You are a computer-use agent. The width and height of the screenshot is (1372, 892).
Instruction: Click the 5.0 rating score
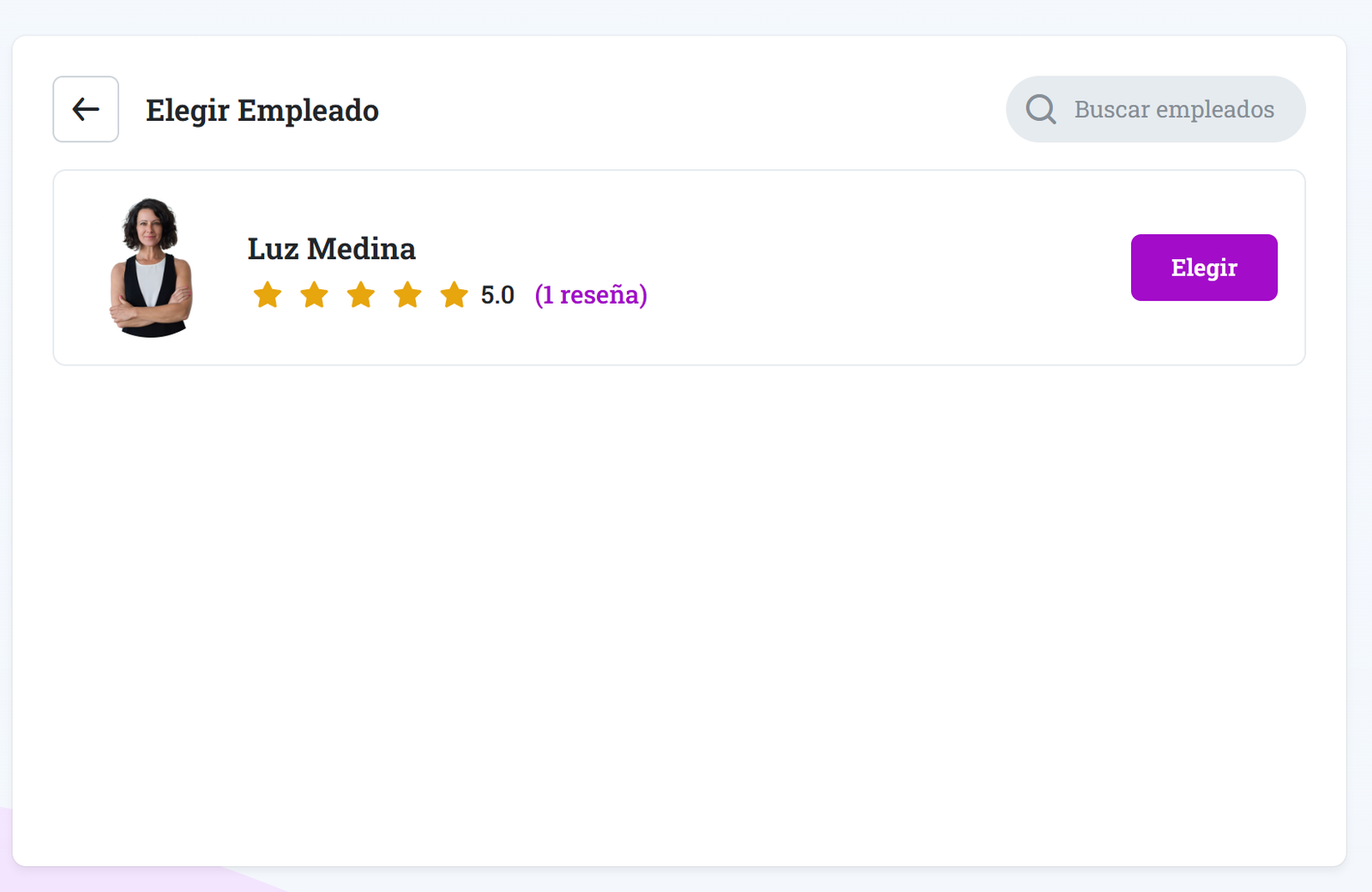pyautogui.click(x=497, y=295)
